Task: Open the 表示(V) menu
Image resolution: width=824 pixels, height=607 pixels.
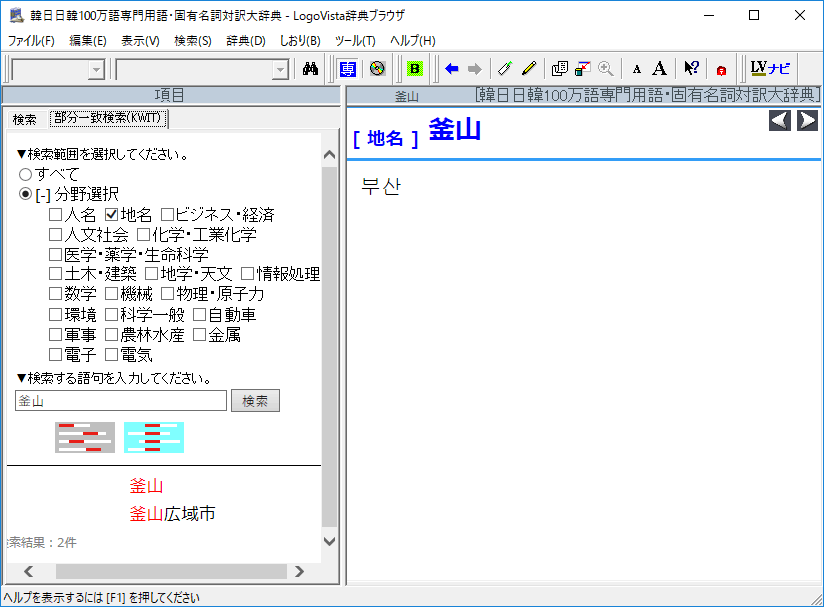Action: point(140,40)
